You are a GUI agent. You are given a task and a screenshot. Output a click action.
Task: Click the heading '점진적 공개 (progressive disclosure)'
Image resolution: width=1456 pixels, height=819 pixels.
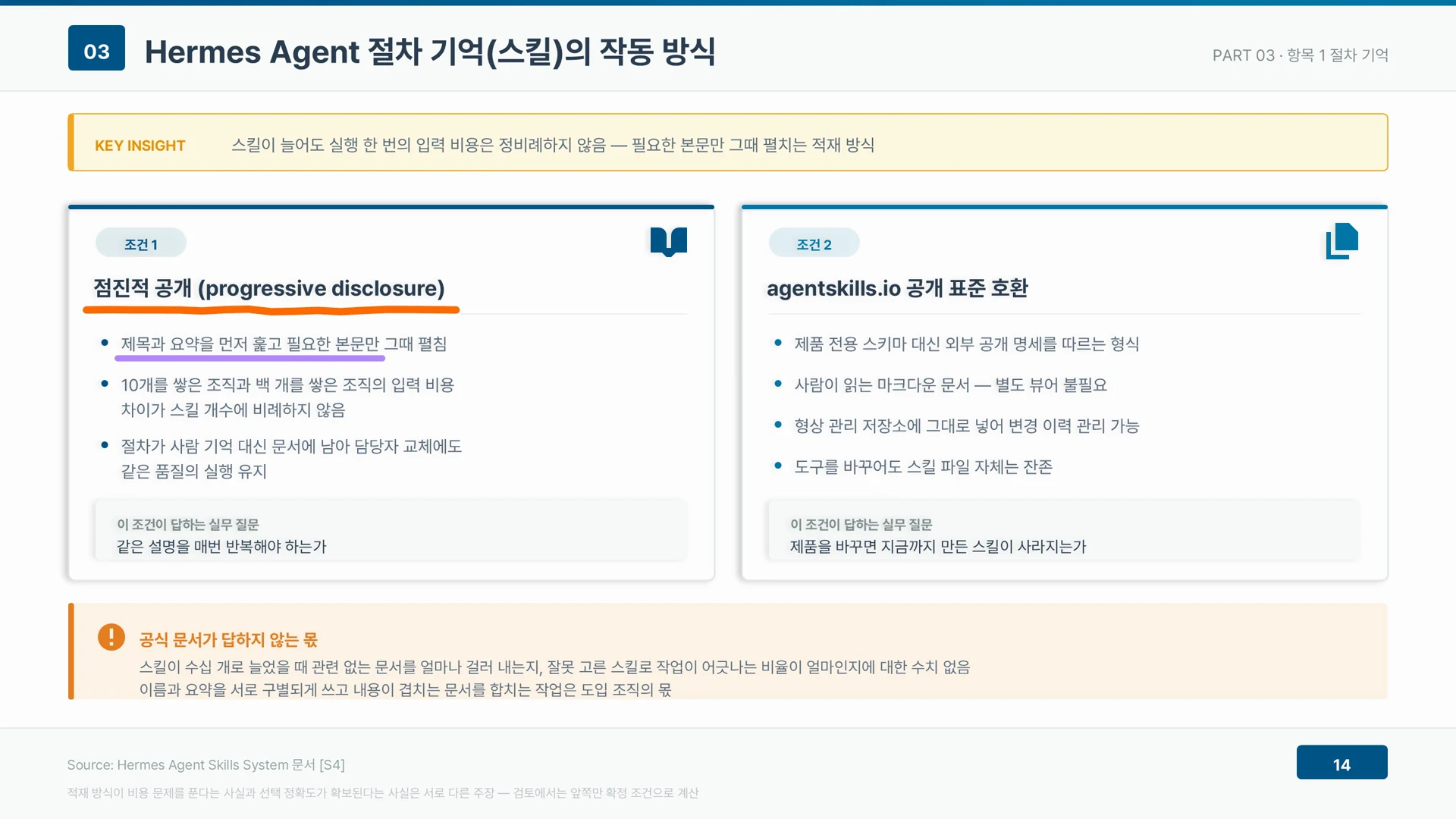pyautogui.click(x=268, y=288)
